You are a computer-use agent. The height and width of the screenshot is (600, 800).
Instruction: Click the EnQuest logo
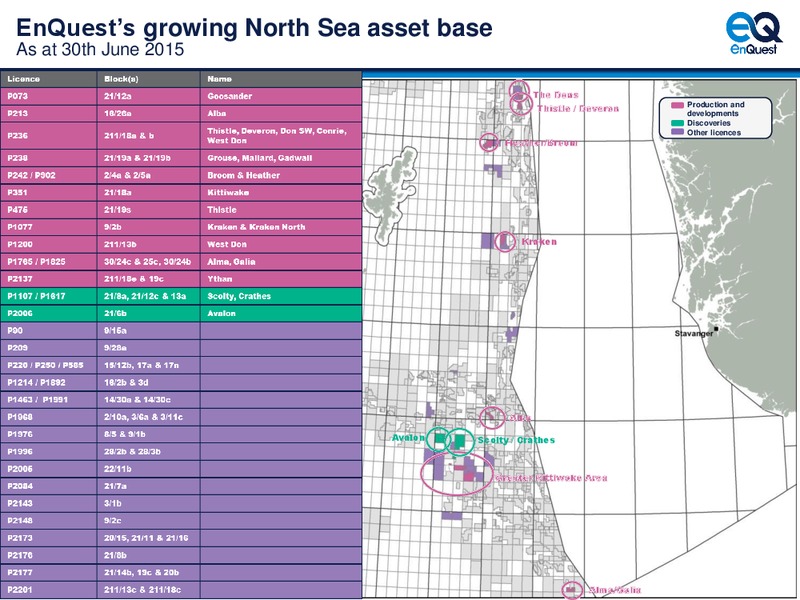coord(754,34)
